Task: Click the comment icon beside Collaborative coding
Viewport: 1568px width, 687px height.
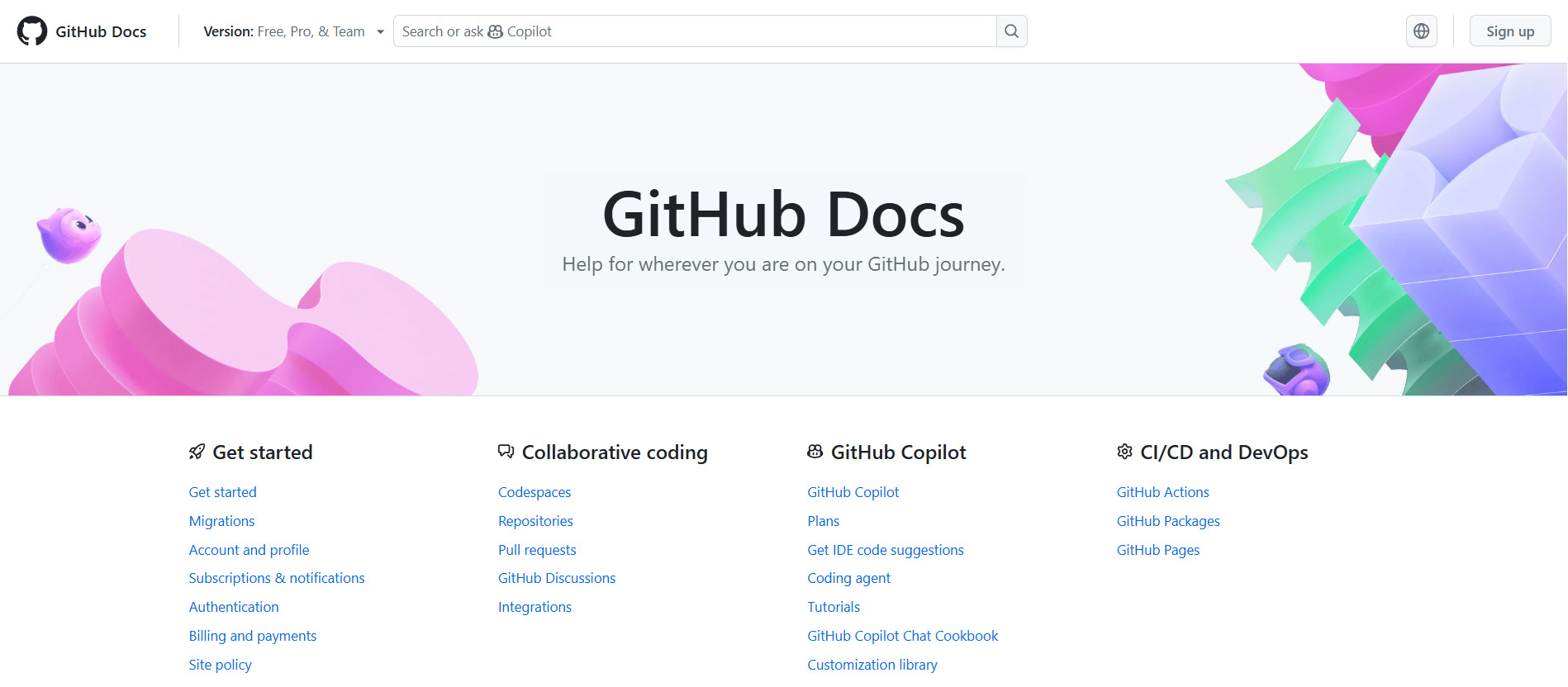Action: 506,452
